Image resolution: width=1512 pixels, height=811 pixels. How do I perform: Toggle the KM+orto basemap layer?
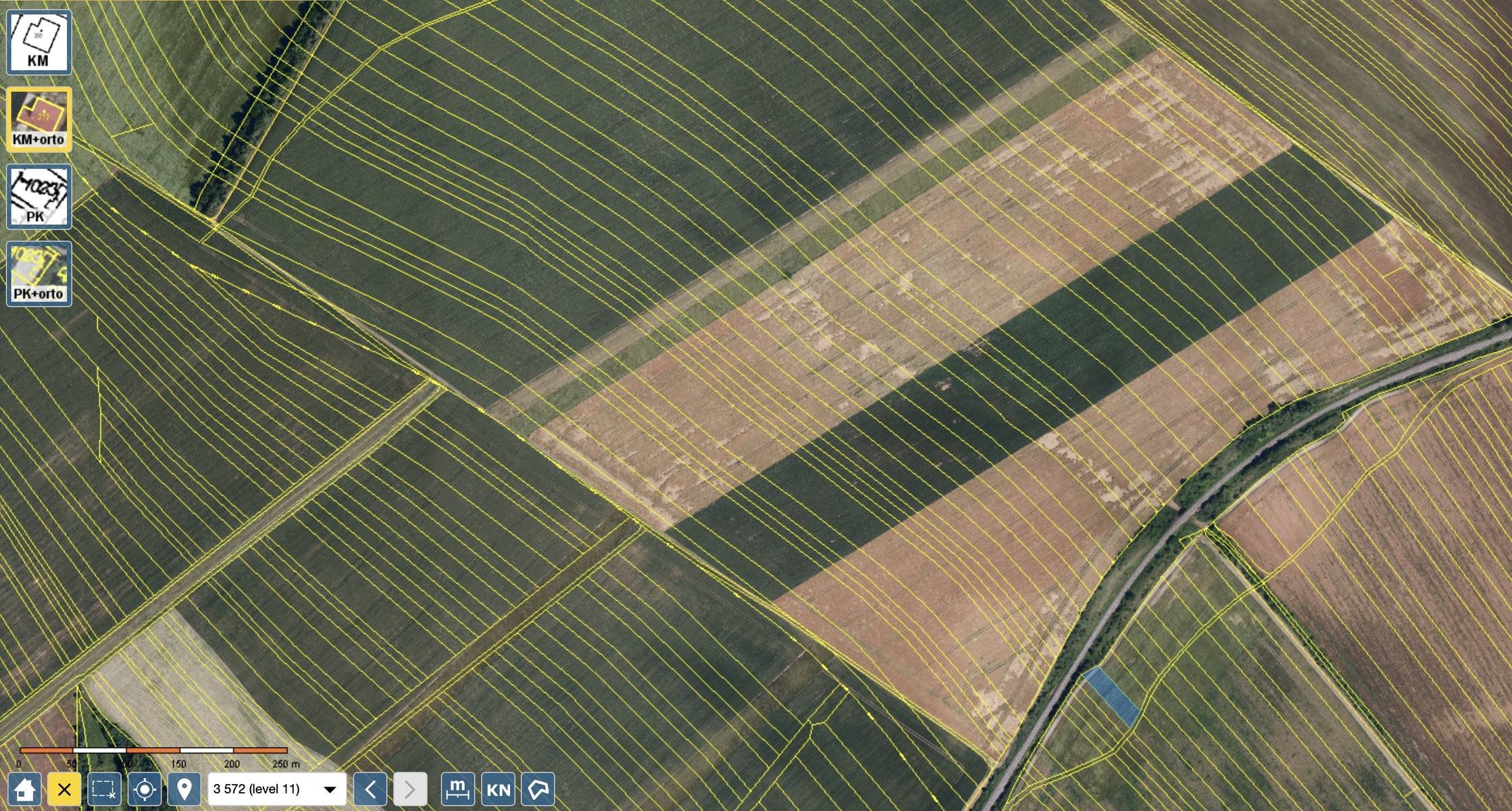pos(39,119)
